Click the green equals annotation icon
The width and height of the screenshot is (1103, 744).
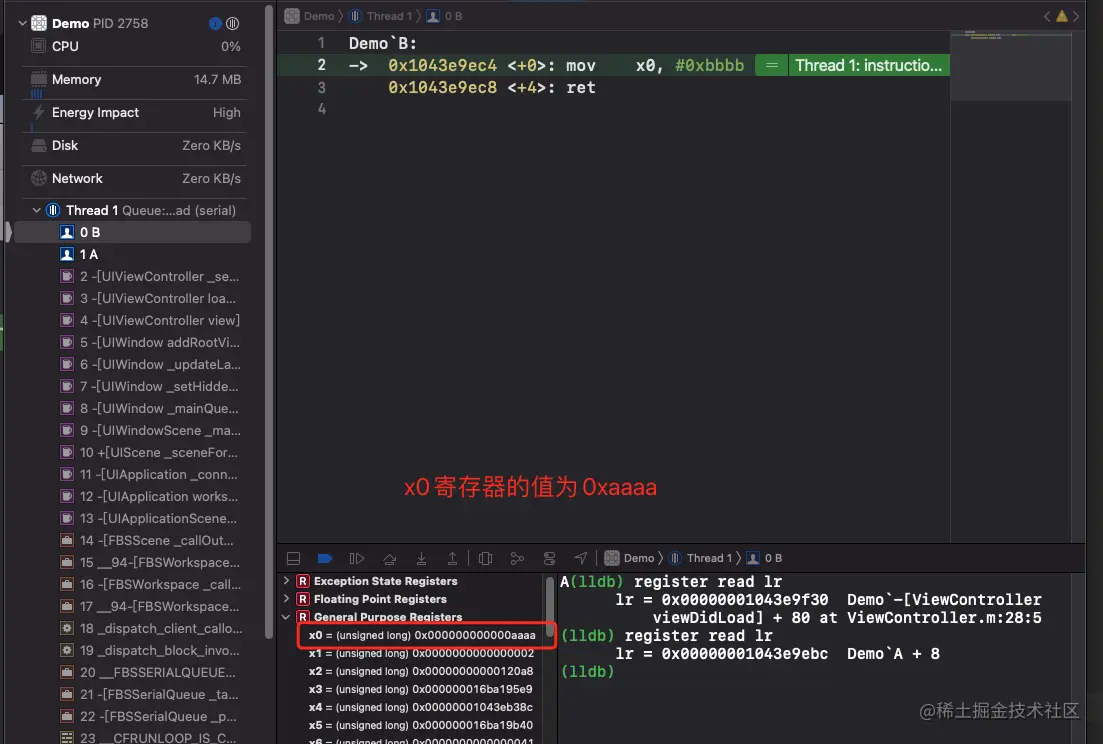point(772,65)
